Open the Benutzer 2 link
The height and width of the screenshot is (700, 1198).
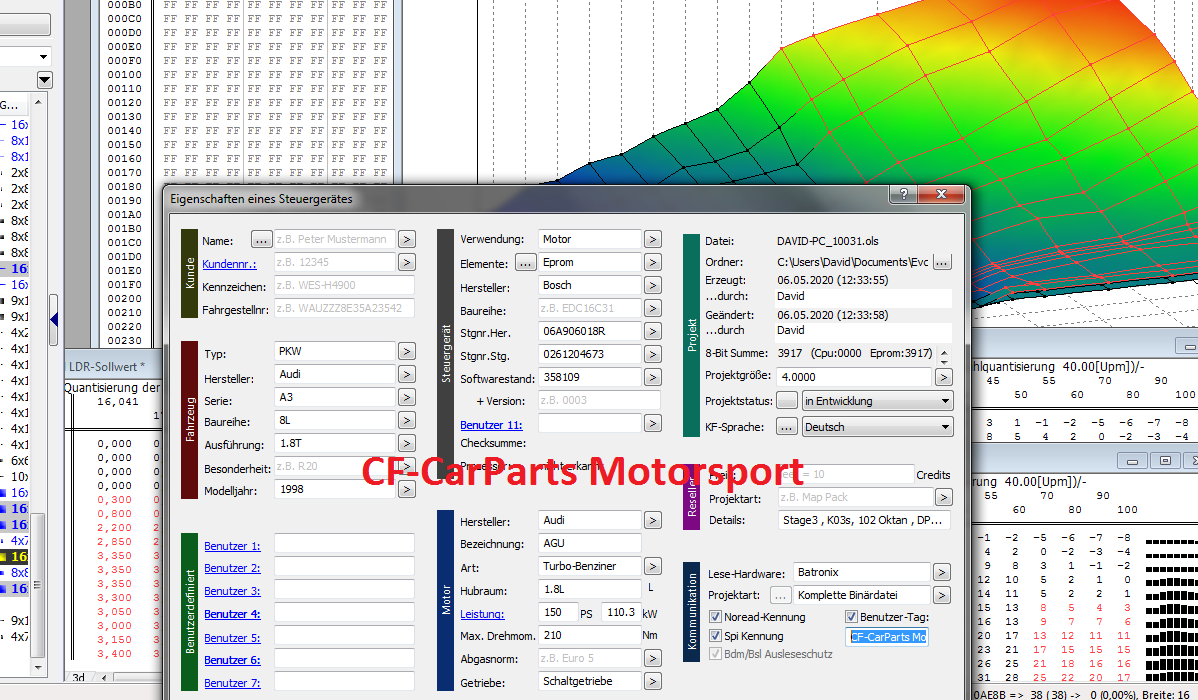point(232,569)
